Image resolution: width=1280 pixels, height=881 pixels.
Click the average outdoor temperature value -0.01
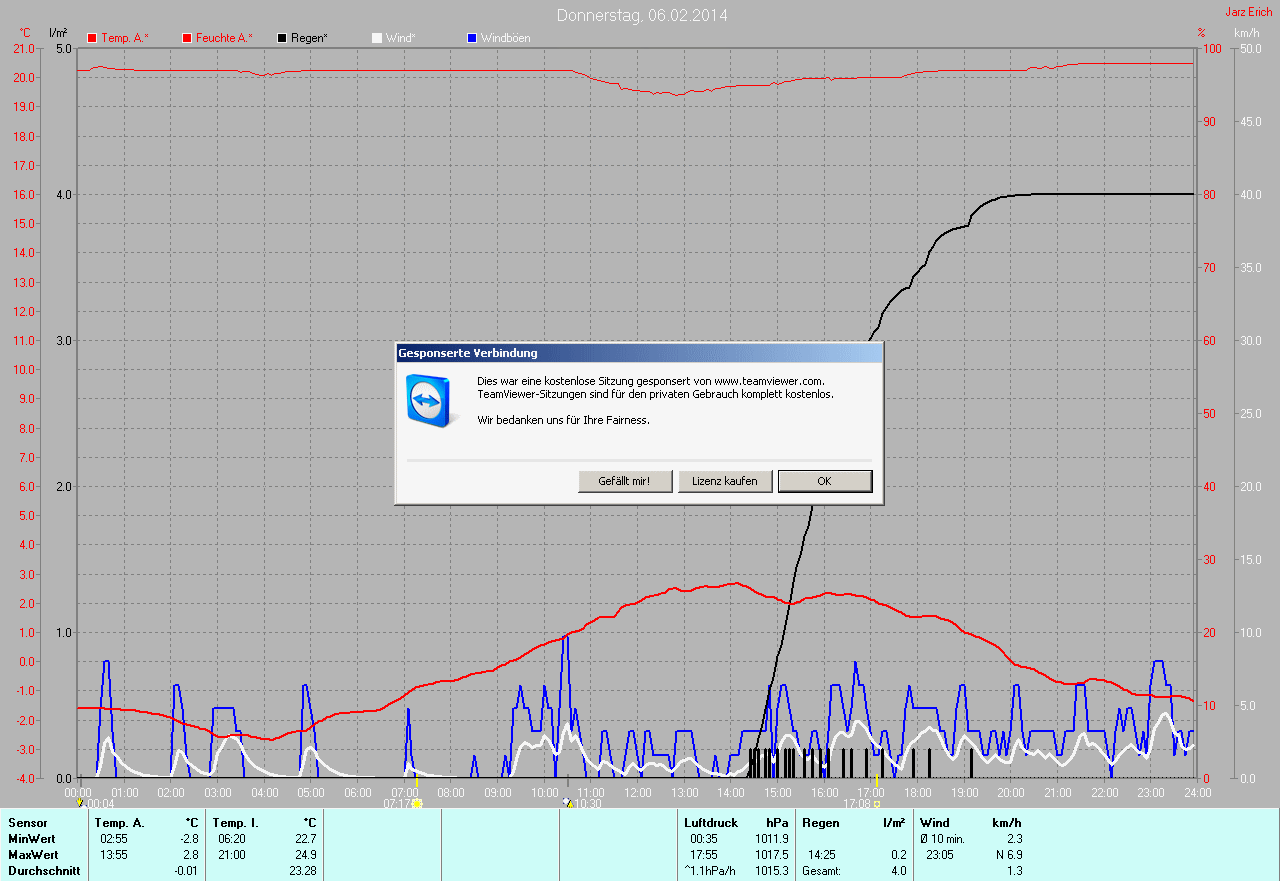pos(186,871)
